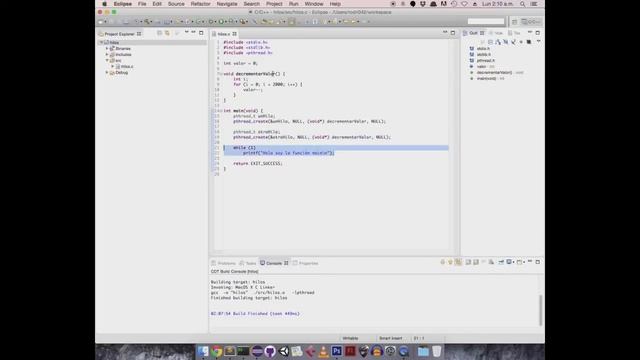Viewport: 640px width, 360px height.
Task: Open the Outline view tab
Action: tap(473, 33)
